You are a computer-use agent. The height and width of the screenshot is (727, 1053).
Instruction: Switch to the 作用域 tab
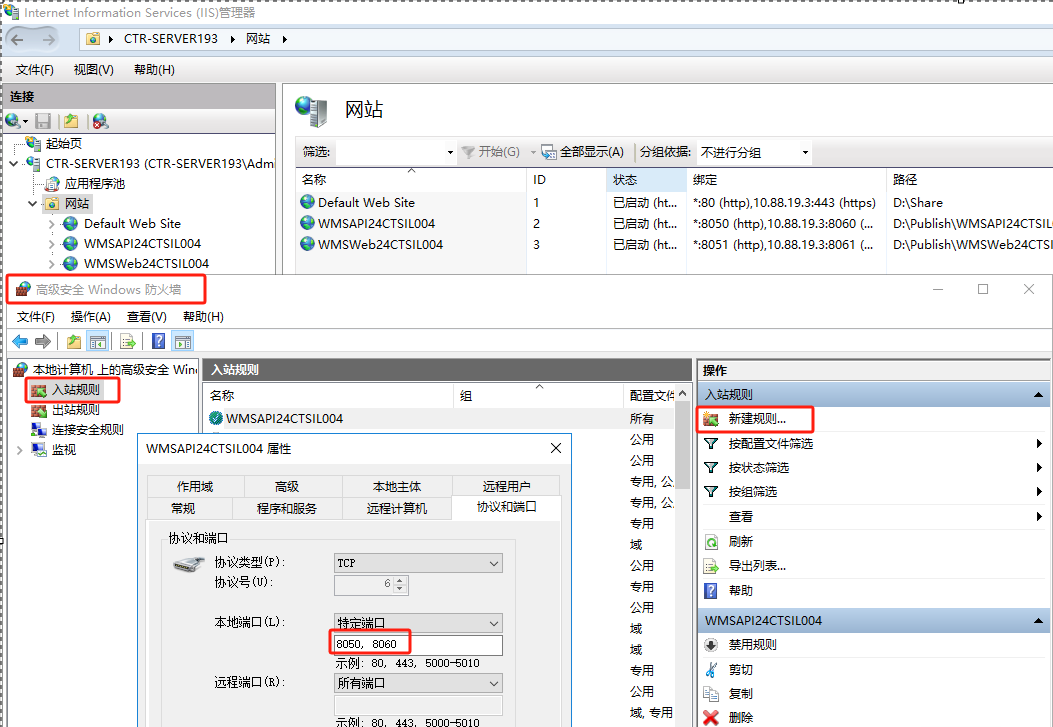195,486
